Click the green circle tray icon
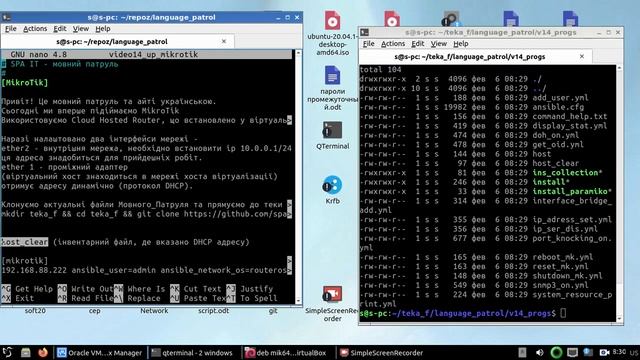The width and height of the screenshot is (640, 360). (x=556, y=353)
